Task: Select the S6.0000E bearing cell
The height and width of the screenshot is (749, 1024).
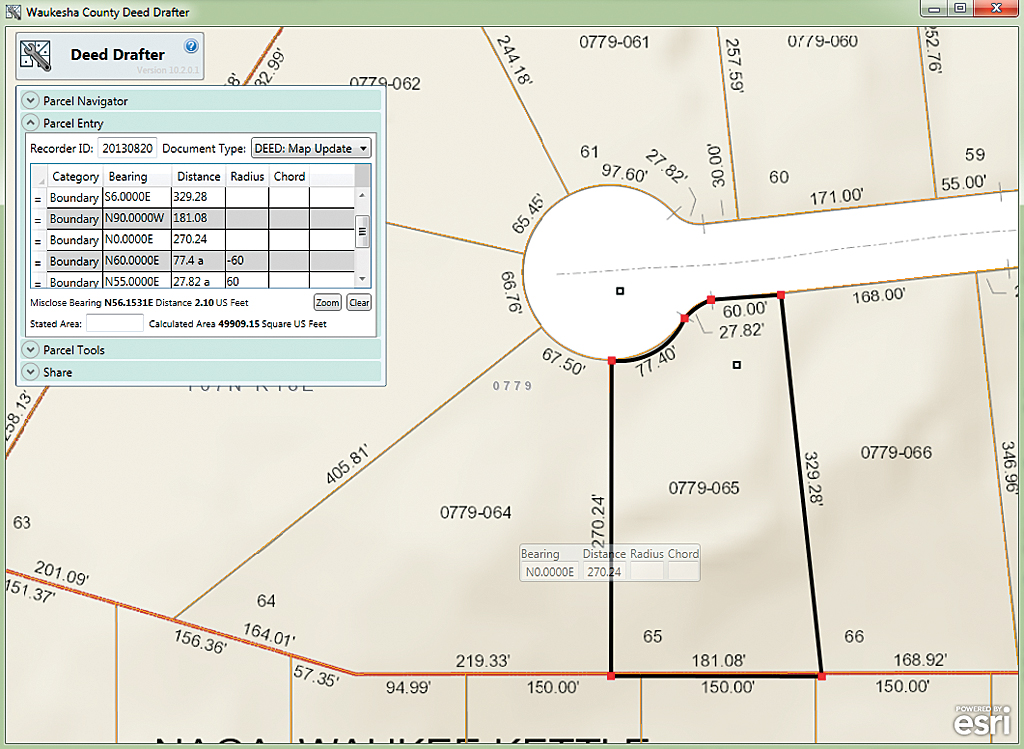Action: 137,197
